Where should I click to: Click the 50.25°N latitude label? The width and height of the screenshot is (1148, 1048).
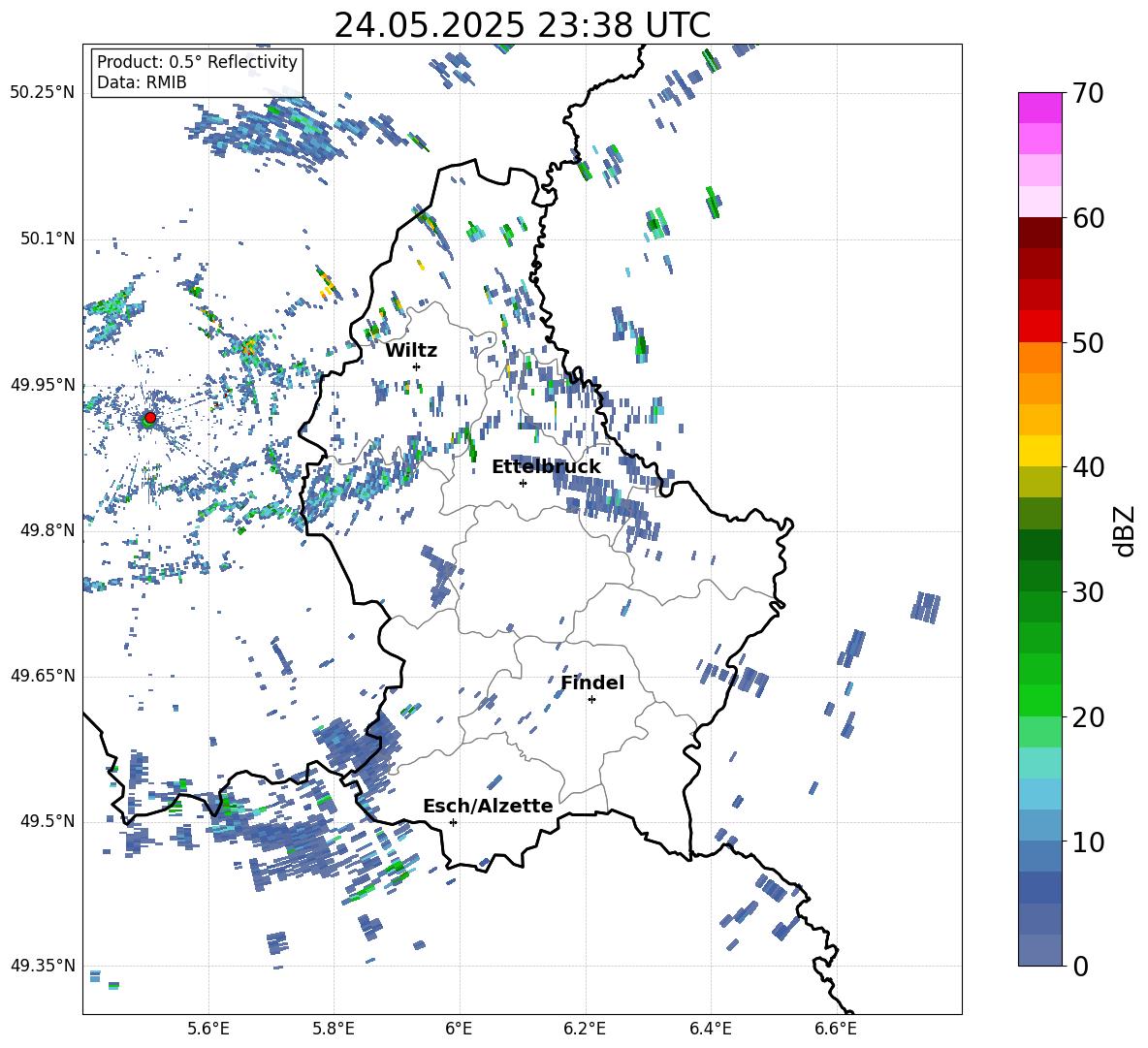43,93
